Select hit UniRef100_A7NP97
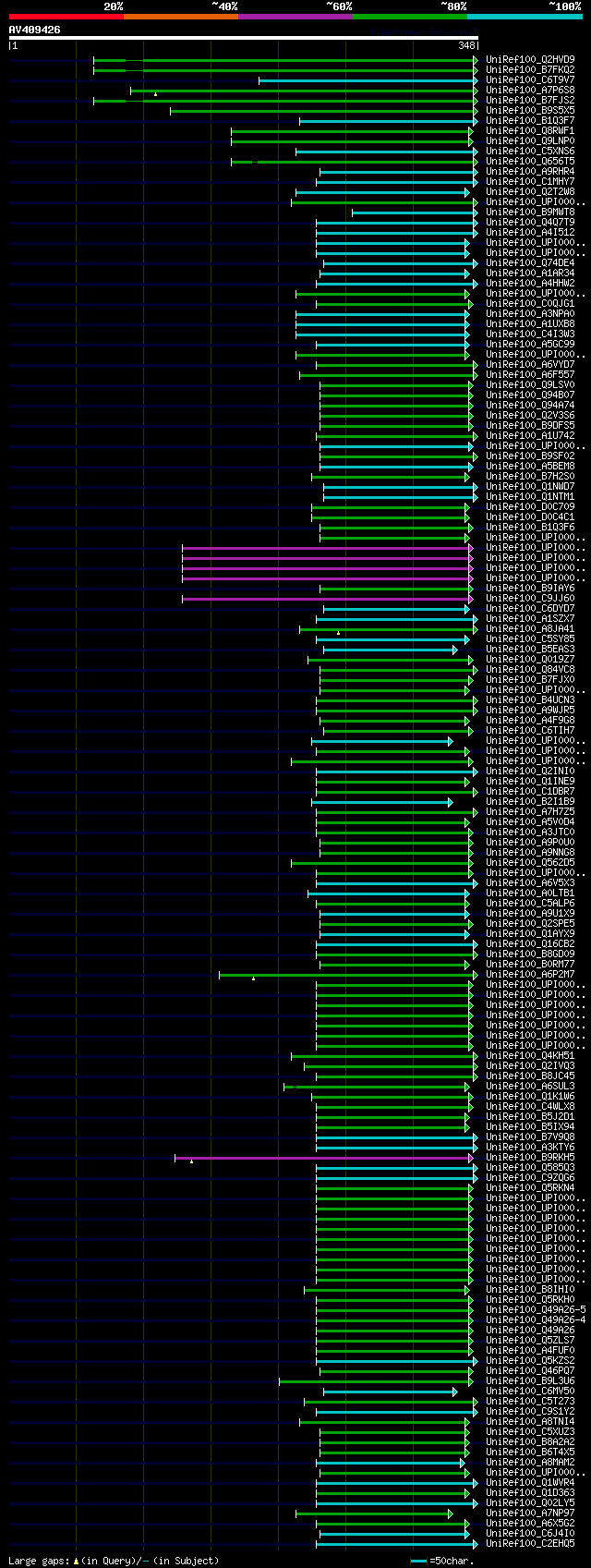The width and height of the screenshot is (591, 1568). (x=530, y=1513)
